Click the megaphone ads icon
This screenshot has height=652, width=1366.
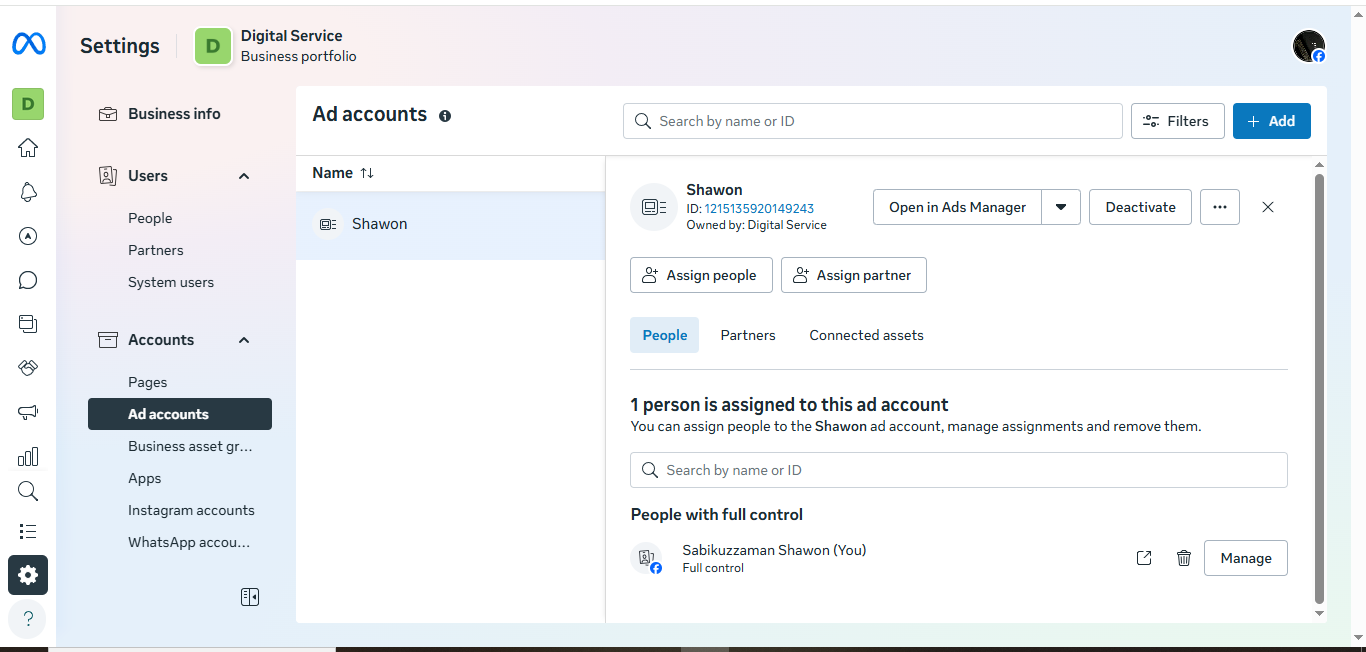click(x=28, y=412)
